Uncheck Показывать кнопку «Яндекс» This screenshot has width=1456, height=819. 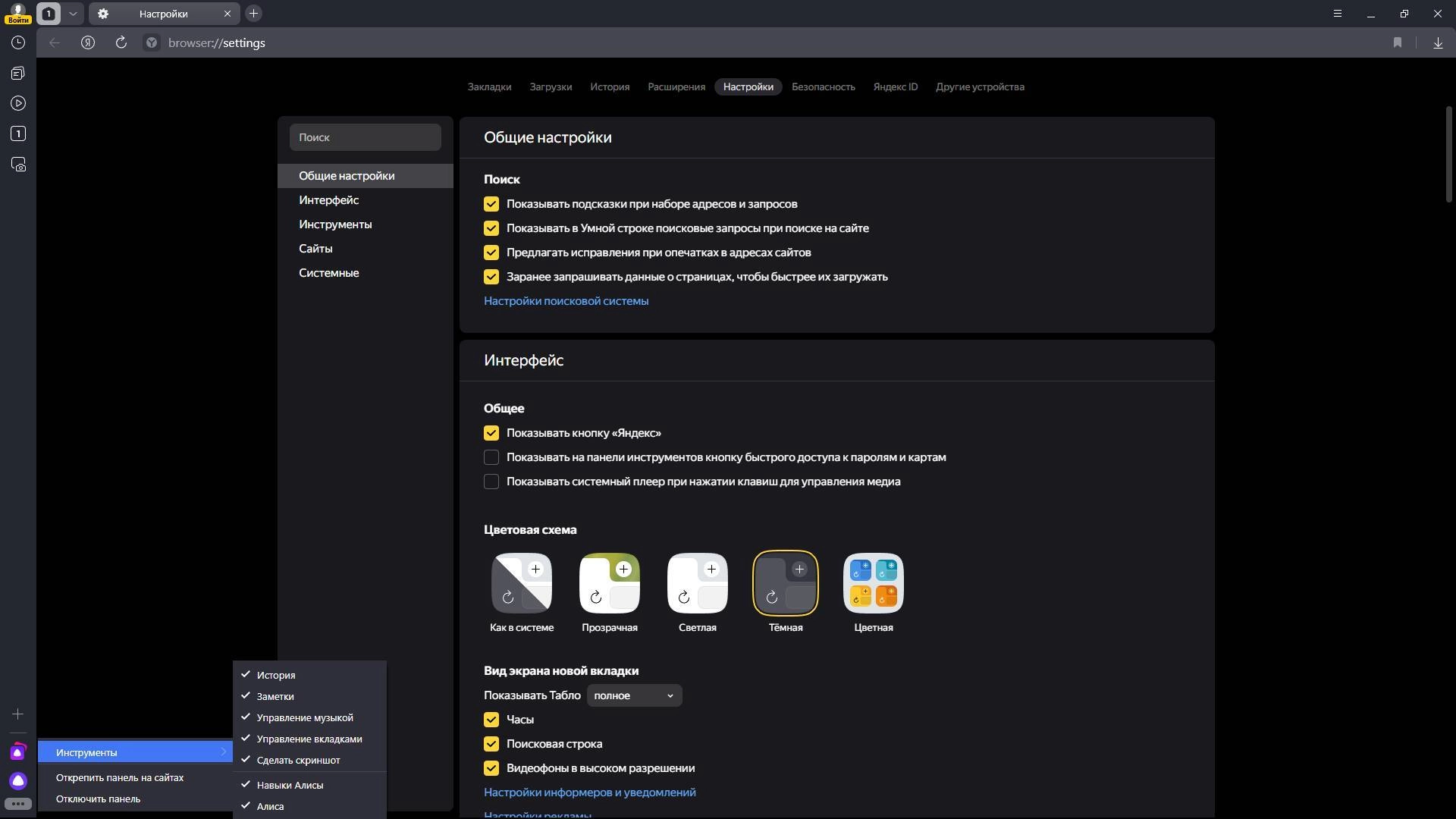(491, 433)
